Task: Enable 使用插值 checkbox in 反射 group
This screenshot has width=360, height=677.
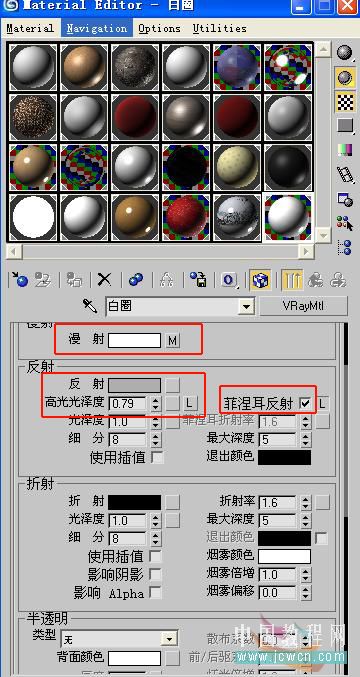Action: 157,457
